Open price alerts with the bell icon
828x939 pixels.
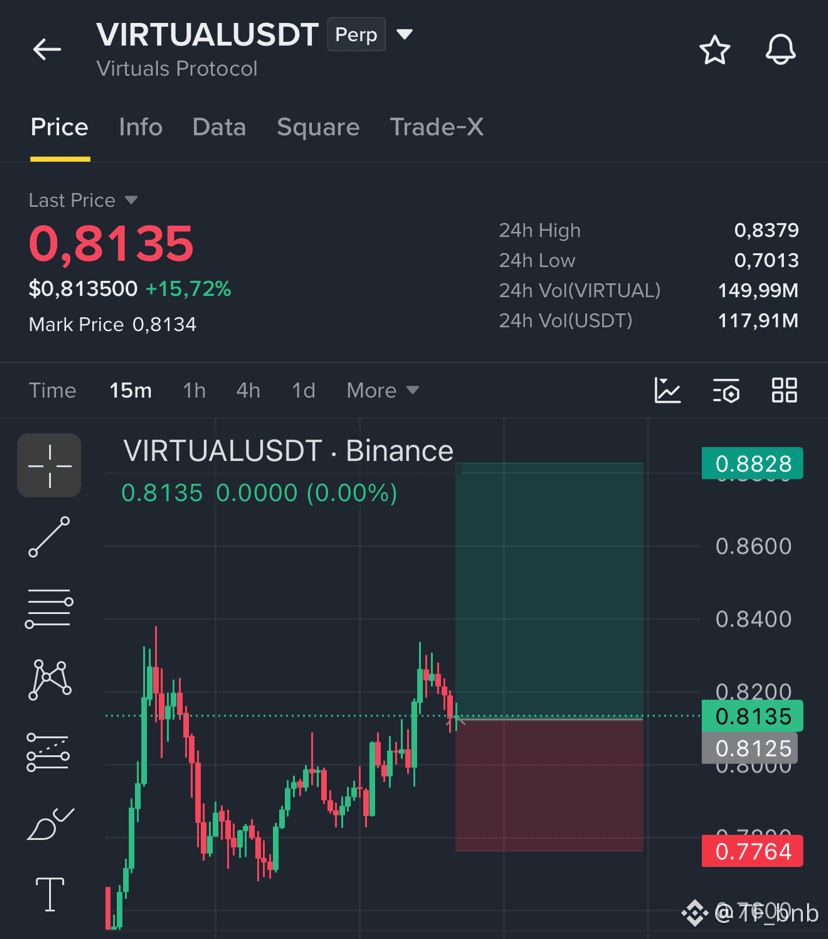tap(780, 50)
